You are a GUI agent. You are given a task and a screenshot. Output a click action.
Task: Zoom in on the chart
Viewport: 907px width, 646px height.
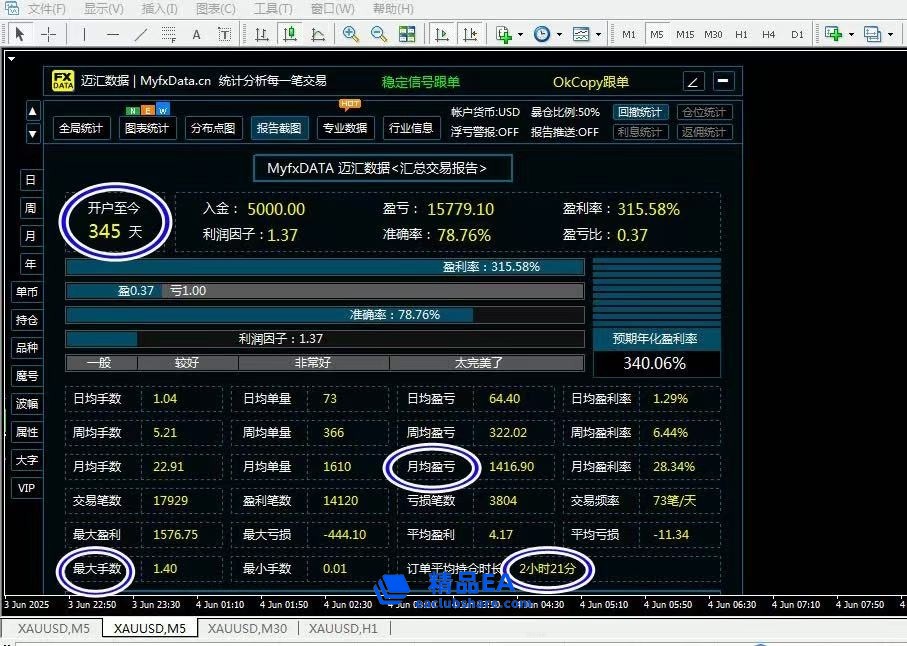pyautogui.click(x=351, y=35)
